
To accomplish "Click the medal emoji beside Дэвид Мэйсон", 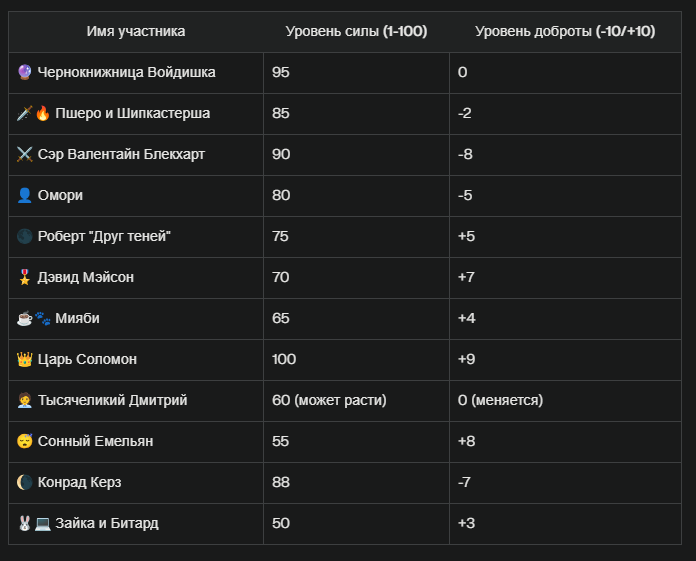I will (24, 277).
